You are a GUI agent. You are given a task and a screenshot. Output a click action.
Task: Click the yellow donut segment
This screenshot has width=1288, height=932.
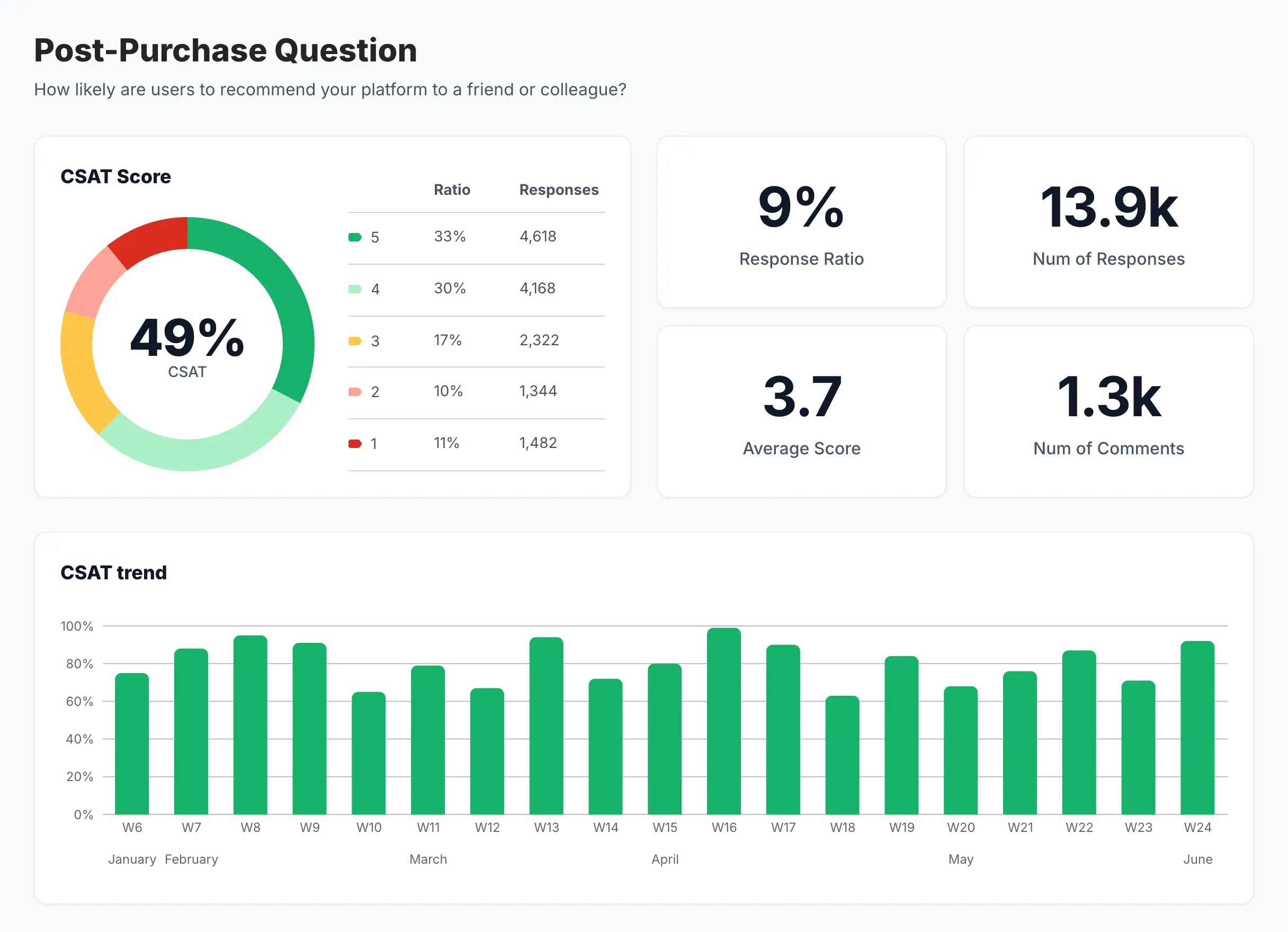pos(81,372)
